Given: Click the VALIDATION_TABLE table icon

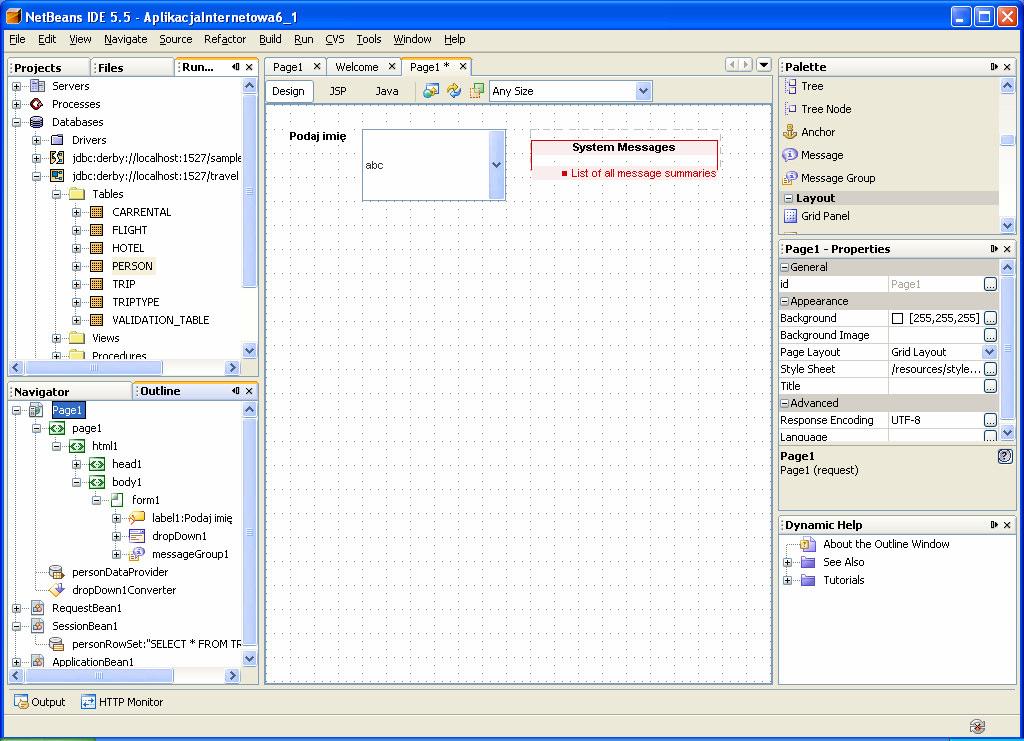Looking at the screenshot, I should pyautogui.click(x=97, y=320).
